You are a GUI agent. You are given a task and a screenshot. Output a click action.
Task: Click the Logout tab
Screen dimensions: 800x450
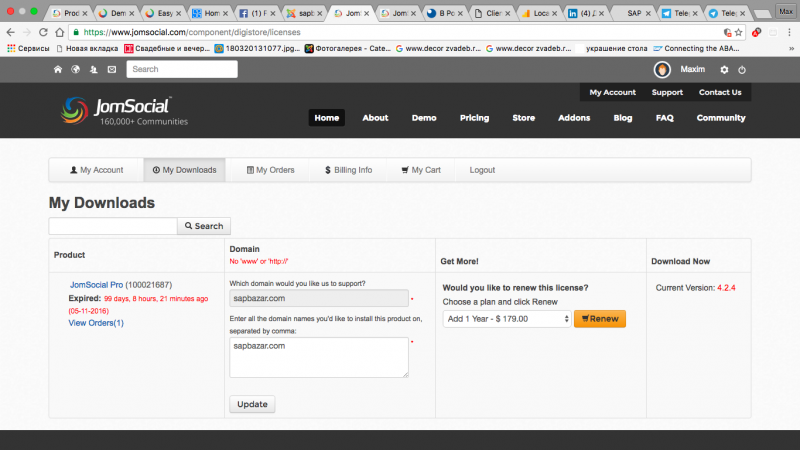pyautogui.click(x=482, y=170)
